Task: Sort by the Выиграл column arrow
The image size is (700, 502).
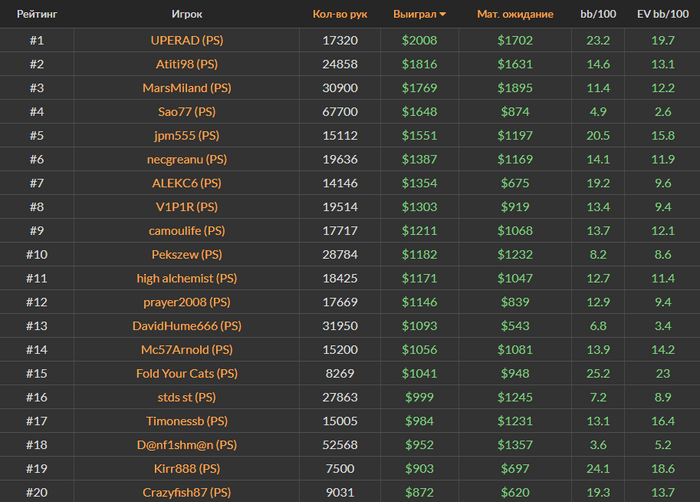Action: (443, 16)
